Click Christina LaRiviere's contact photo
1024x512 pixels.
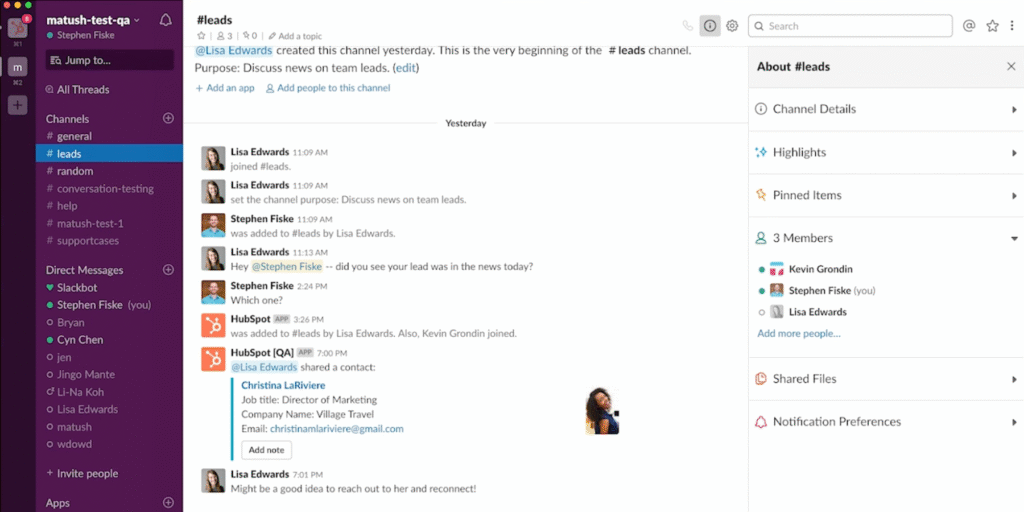point(602,411)
